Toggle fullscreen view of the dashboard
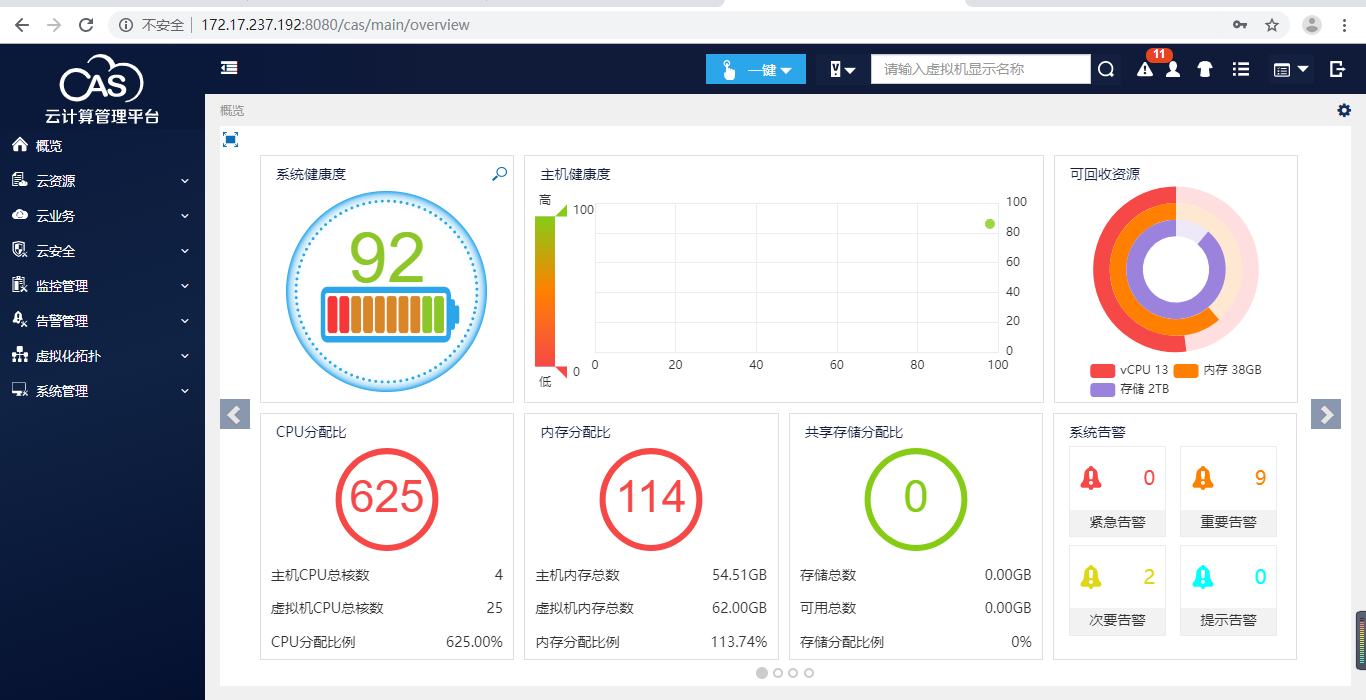The width and height of the screenshot is (1366, 700). pyautogui.click(x=230, y=139)
